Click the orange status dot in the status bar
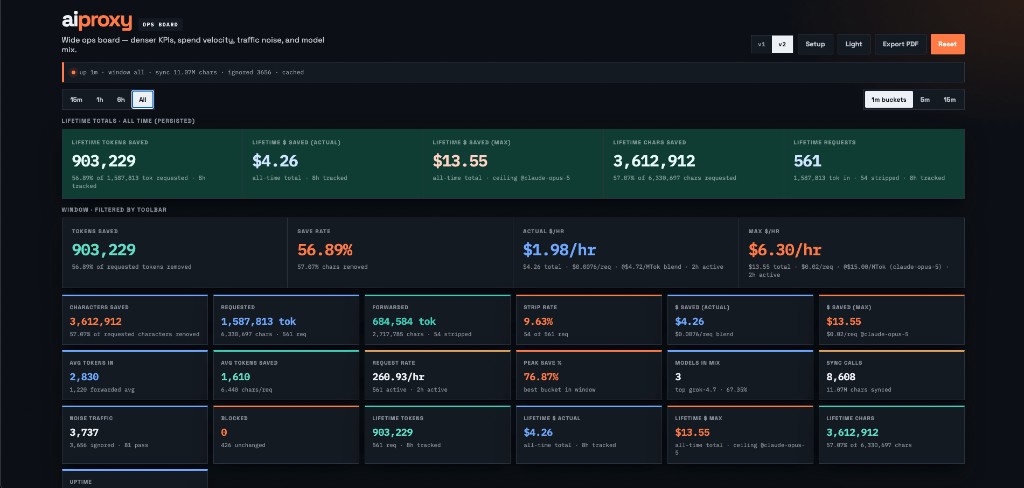The height and width of the screenshot is (488, 1024). [x=73, y=72]
